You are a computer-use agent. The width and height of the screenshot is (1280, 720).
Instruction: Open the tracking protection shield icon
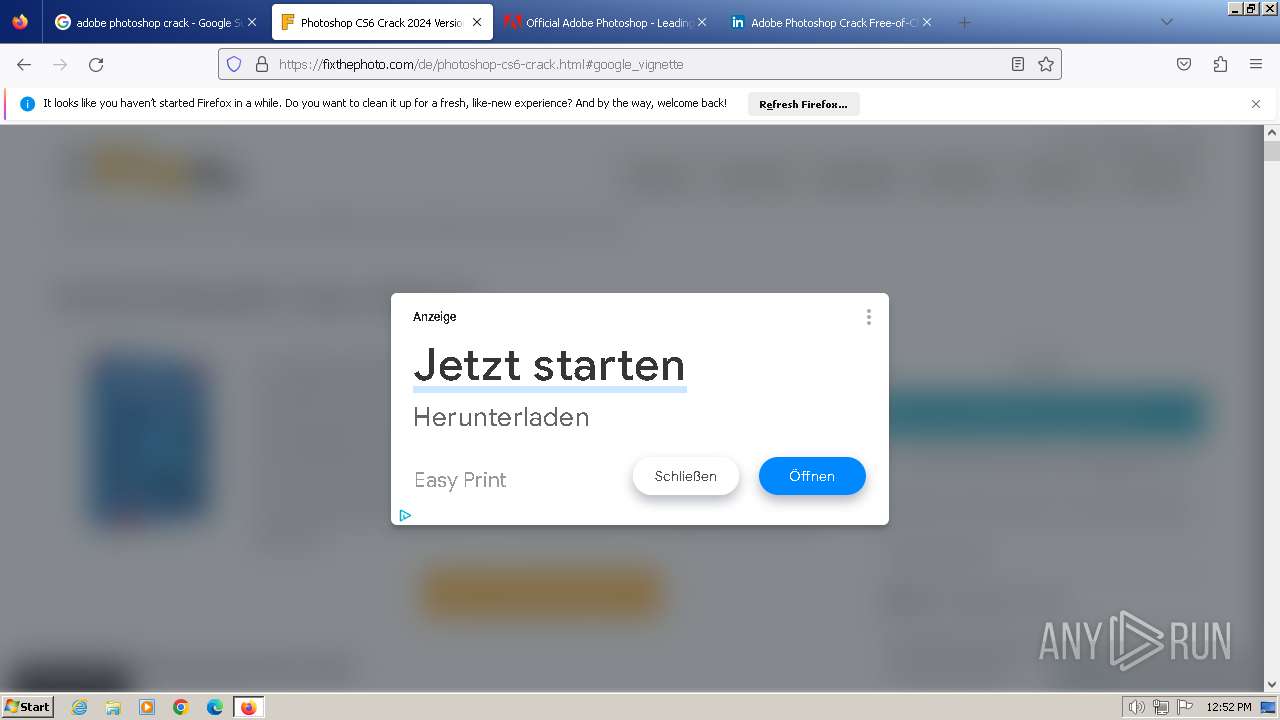pyautogui.click(x=234, y=64)
